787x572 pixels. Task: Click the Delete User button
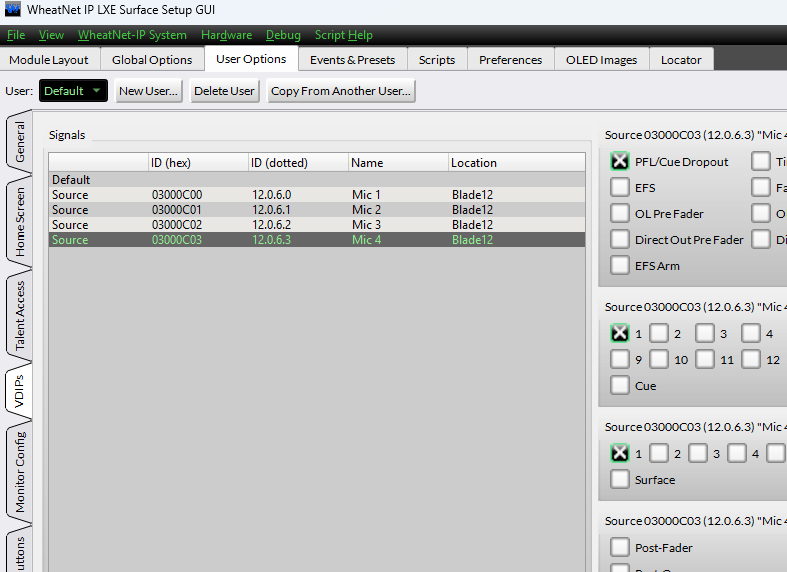coord(224,91)
